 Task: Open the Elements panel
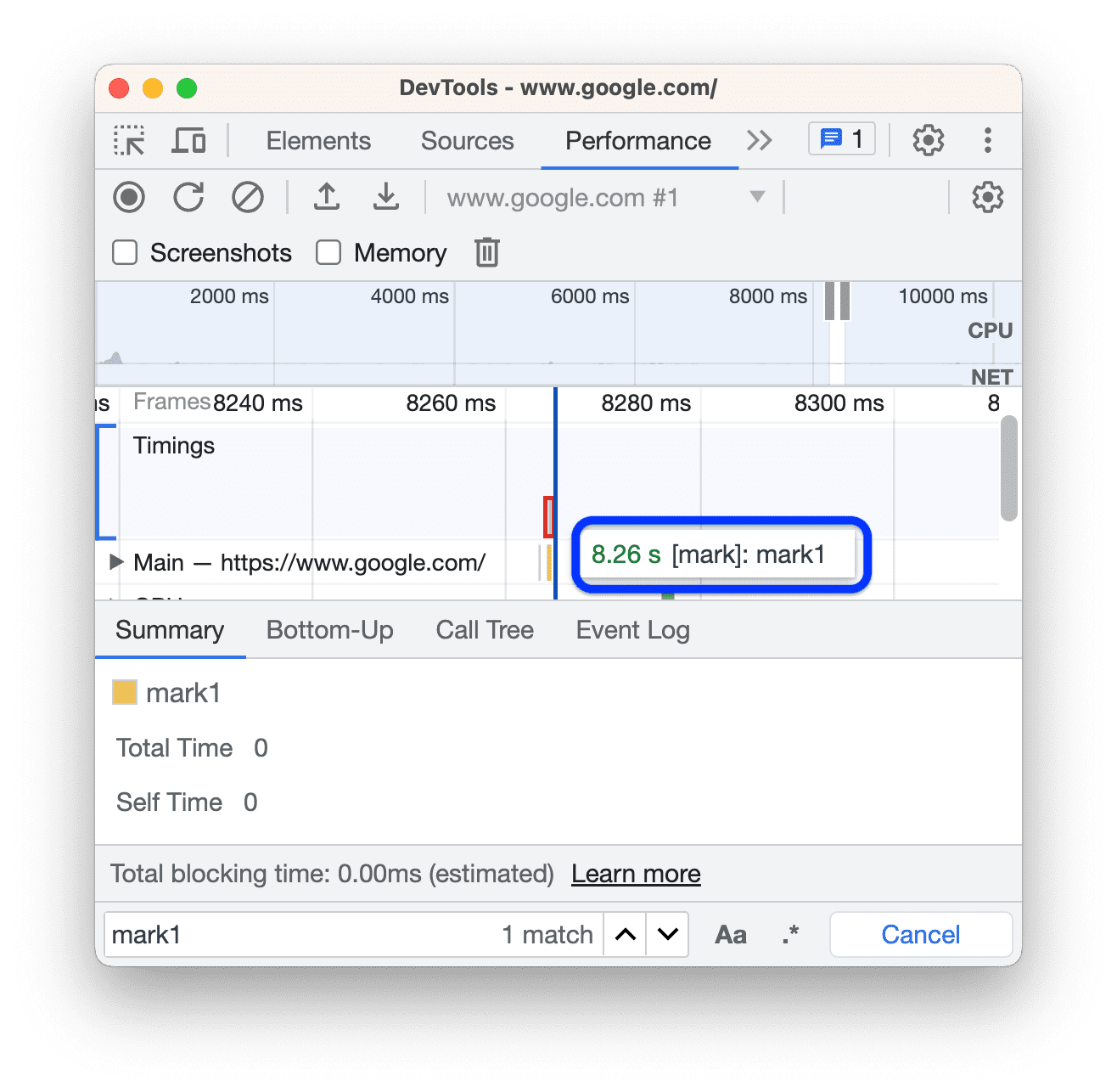[x=318, y=140]
